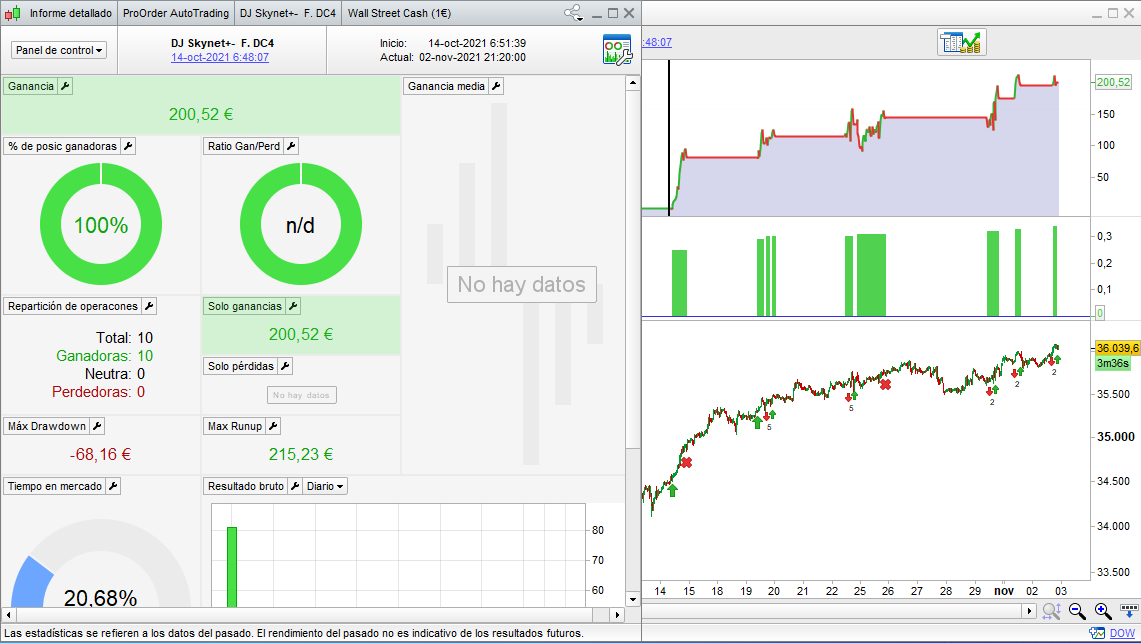Click the Ganancia label button
Viewport: 1141px width, 643px height.
[x=31, y=86]
